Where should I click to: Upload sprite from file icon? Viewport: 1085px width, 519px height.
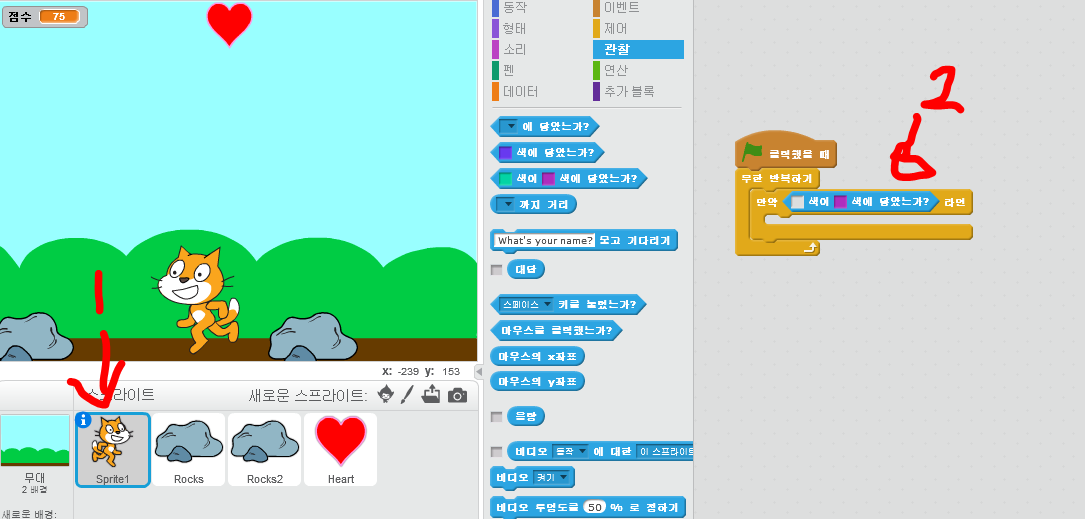coord(431,394)
